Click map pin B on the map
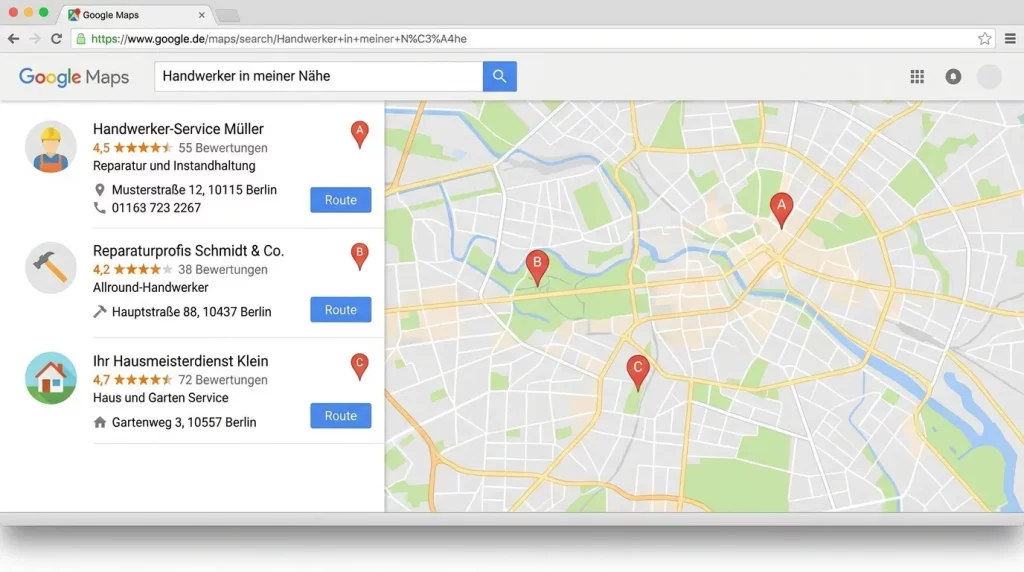 tap(537, 267)
